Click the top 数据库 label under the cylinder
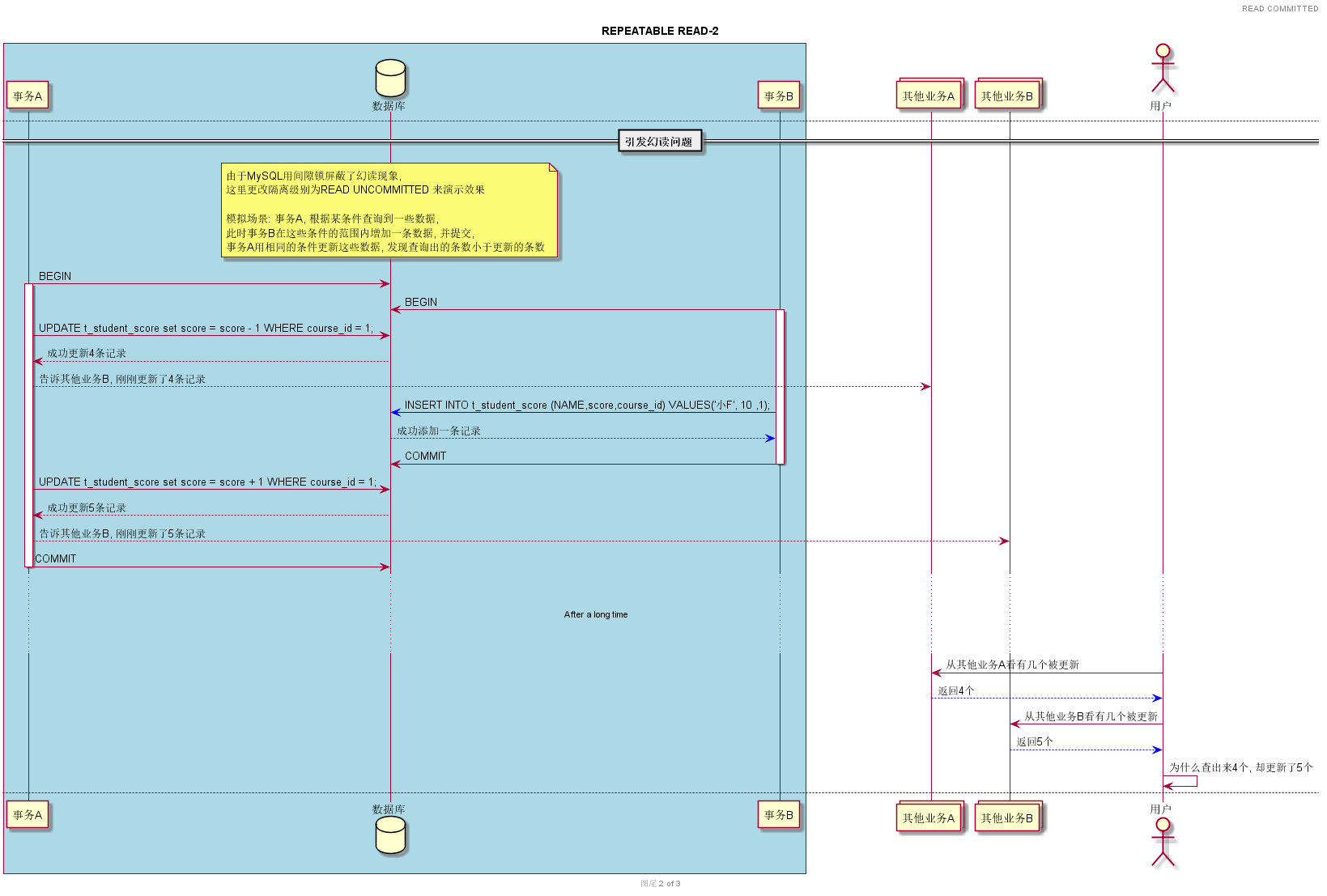The image size is (1327, 896). tap(389, 106)
